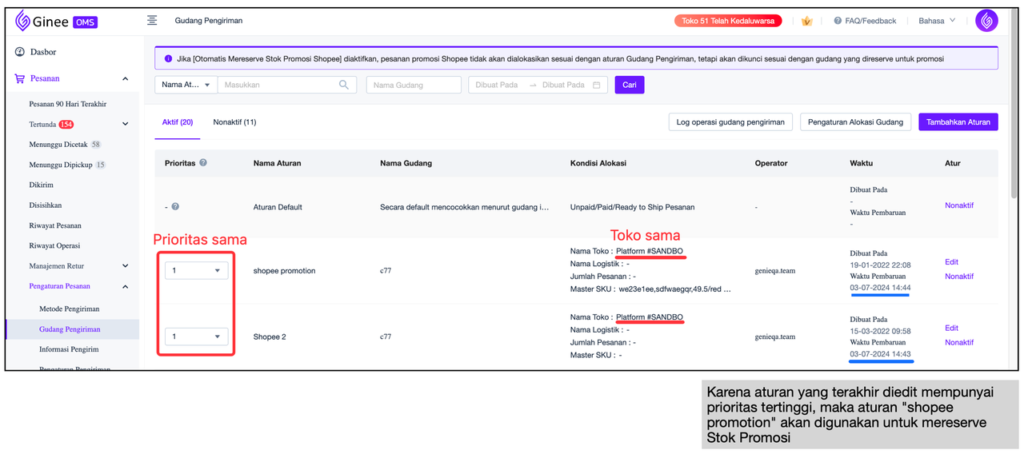Click the Master SKU 'we23e1ee' text

tap(675, 289)
